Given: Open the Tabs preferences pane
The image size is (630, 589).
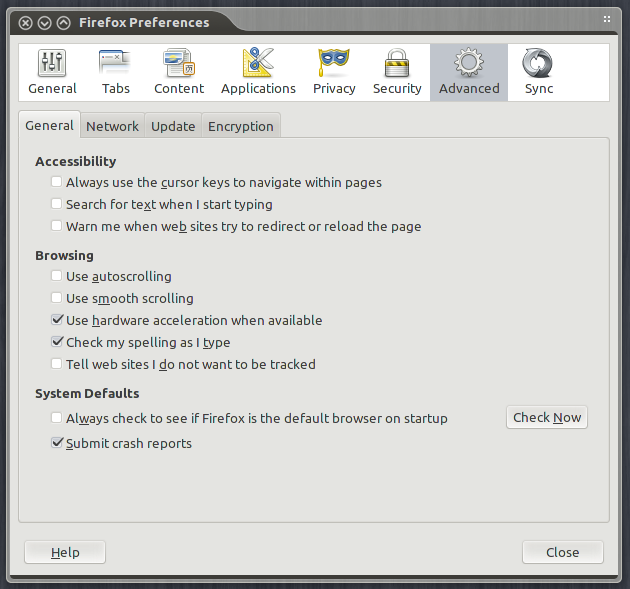Looking at the screenshot, I should coord(115,72).
